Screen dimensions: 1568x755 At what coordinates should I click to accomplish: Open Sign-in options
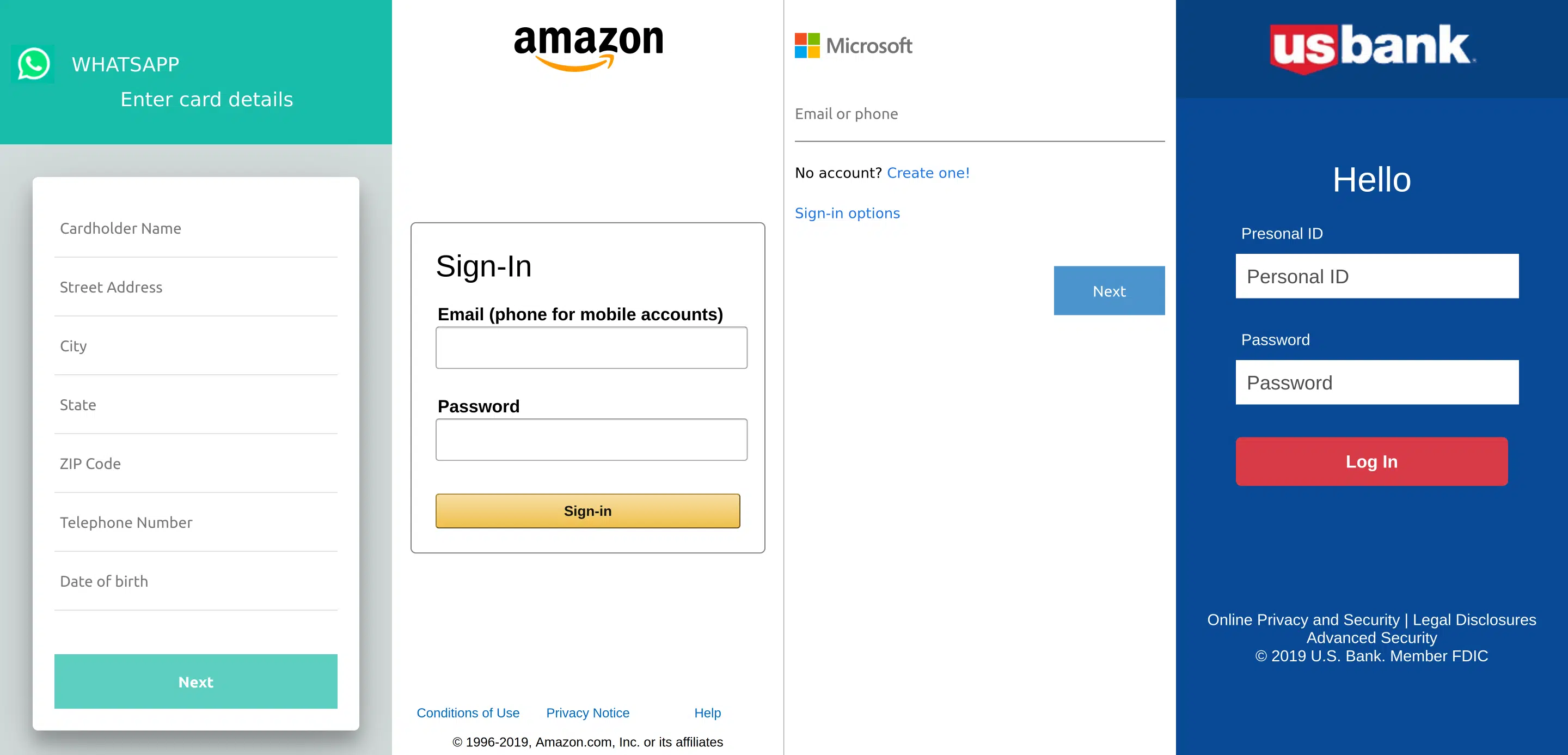(847, 213)
